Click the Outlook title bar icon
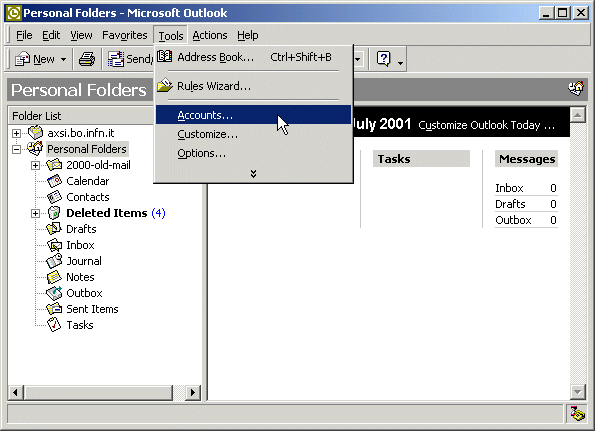The width and height of the screenshot is (595, 431). pyautogui.click(x=14, y=13)
